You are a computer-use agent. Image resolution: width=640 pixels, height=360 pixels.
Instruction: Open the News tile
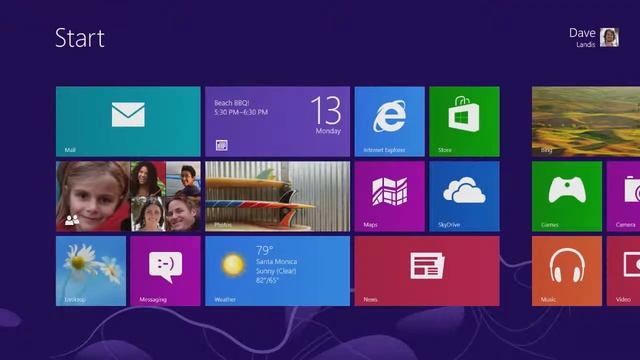427,271
